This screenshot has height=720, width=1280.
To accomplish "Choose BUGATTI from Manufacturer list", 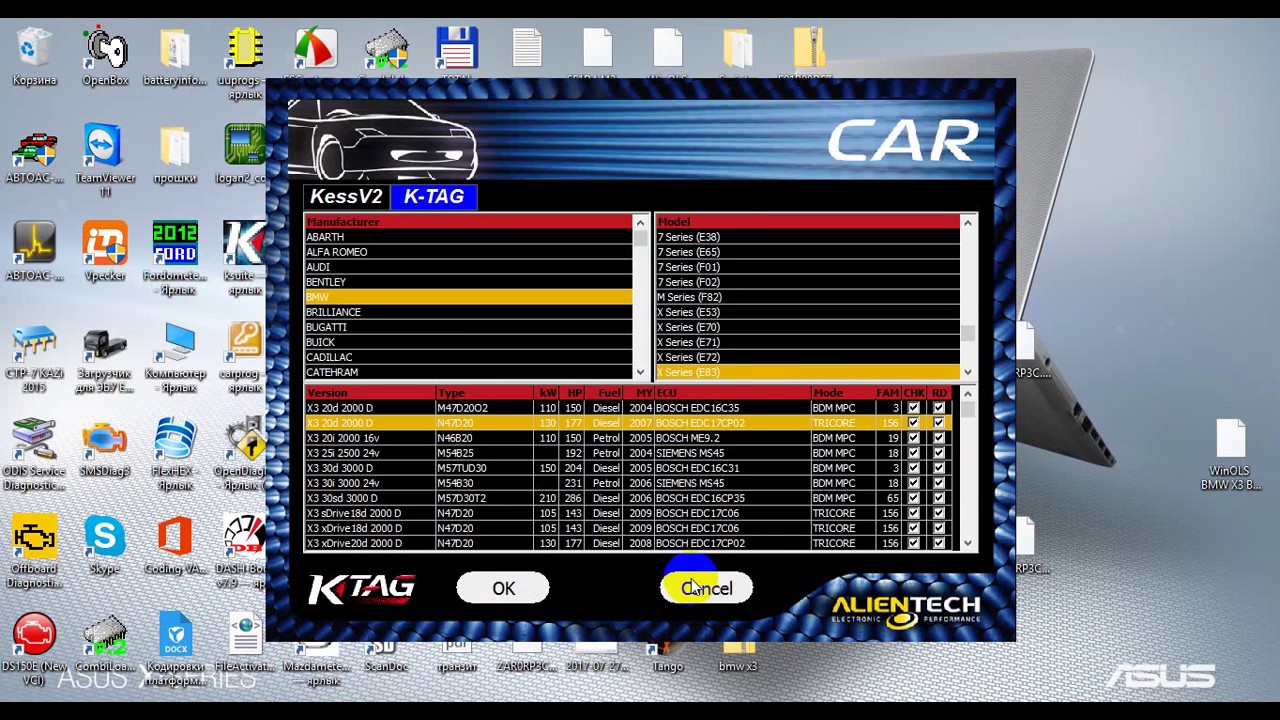I will click(x=468, y=327).
